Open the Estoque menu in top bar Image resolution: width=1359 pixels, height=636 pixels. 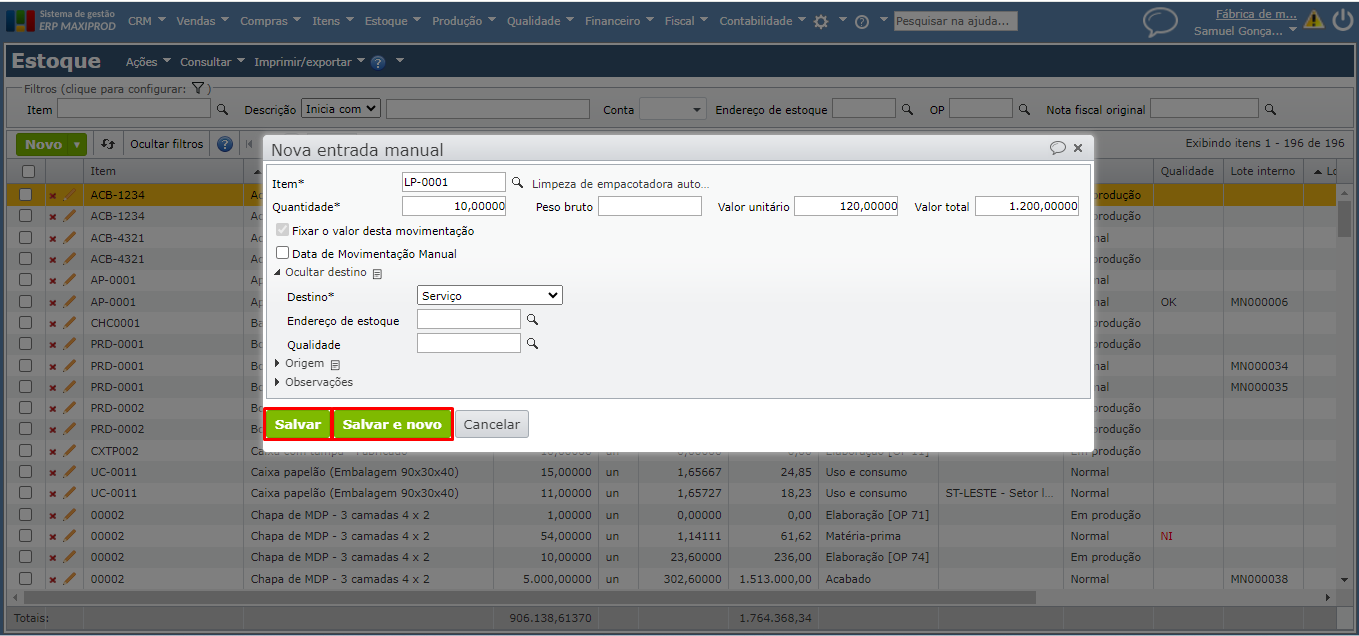386,21
